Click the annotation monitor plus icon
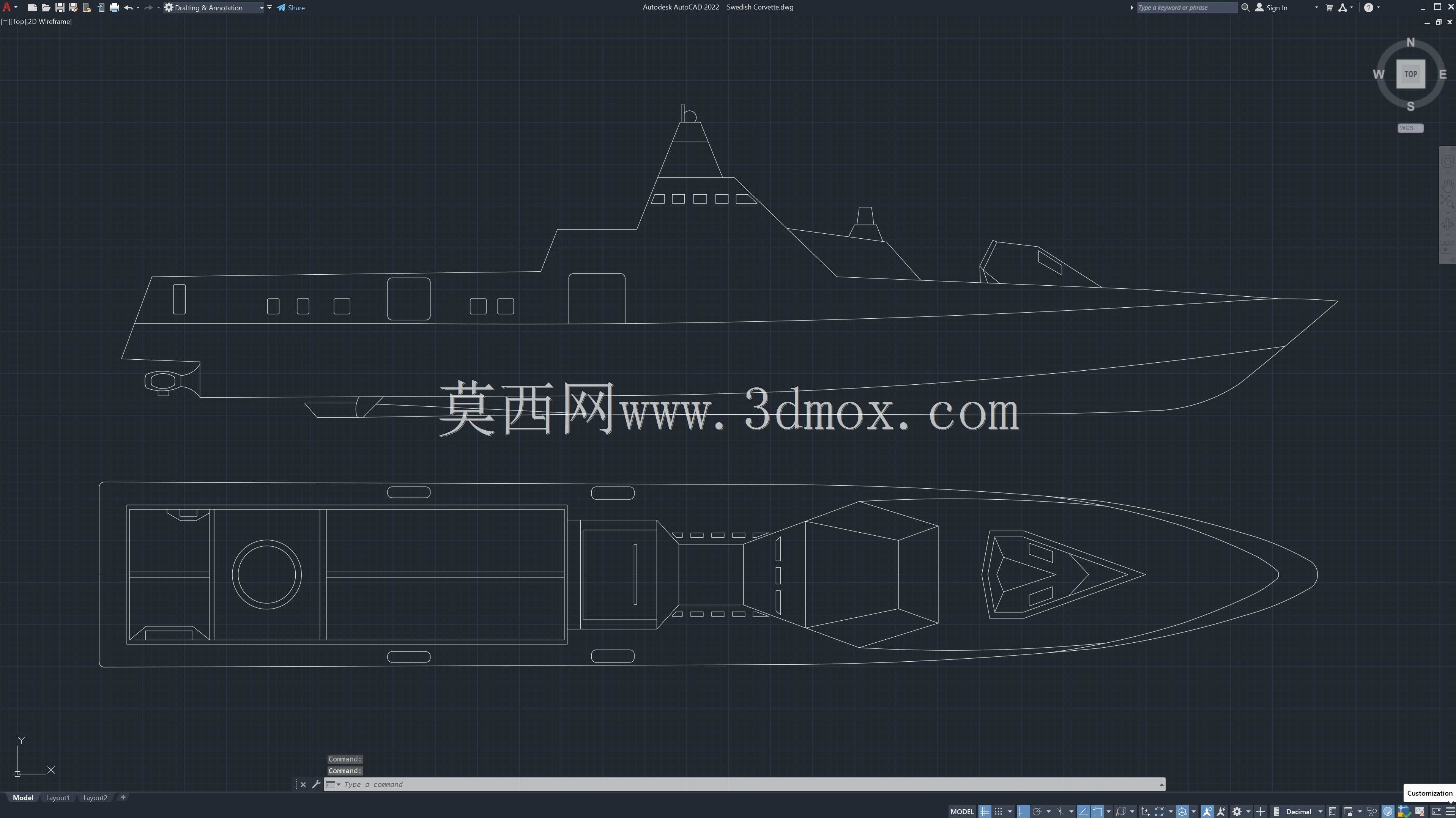The height and width of the screenshot is (818, 1456). [x=1260, y=812]
